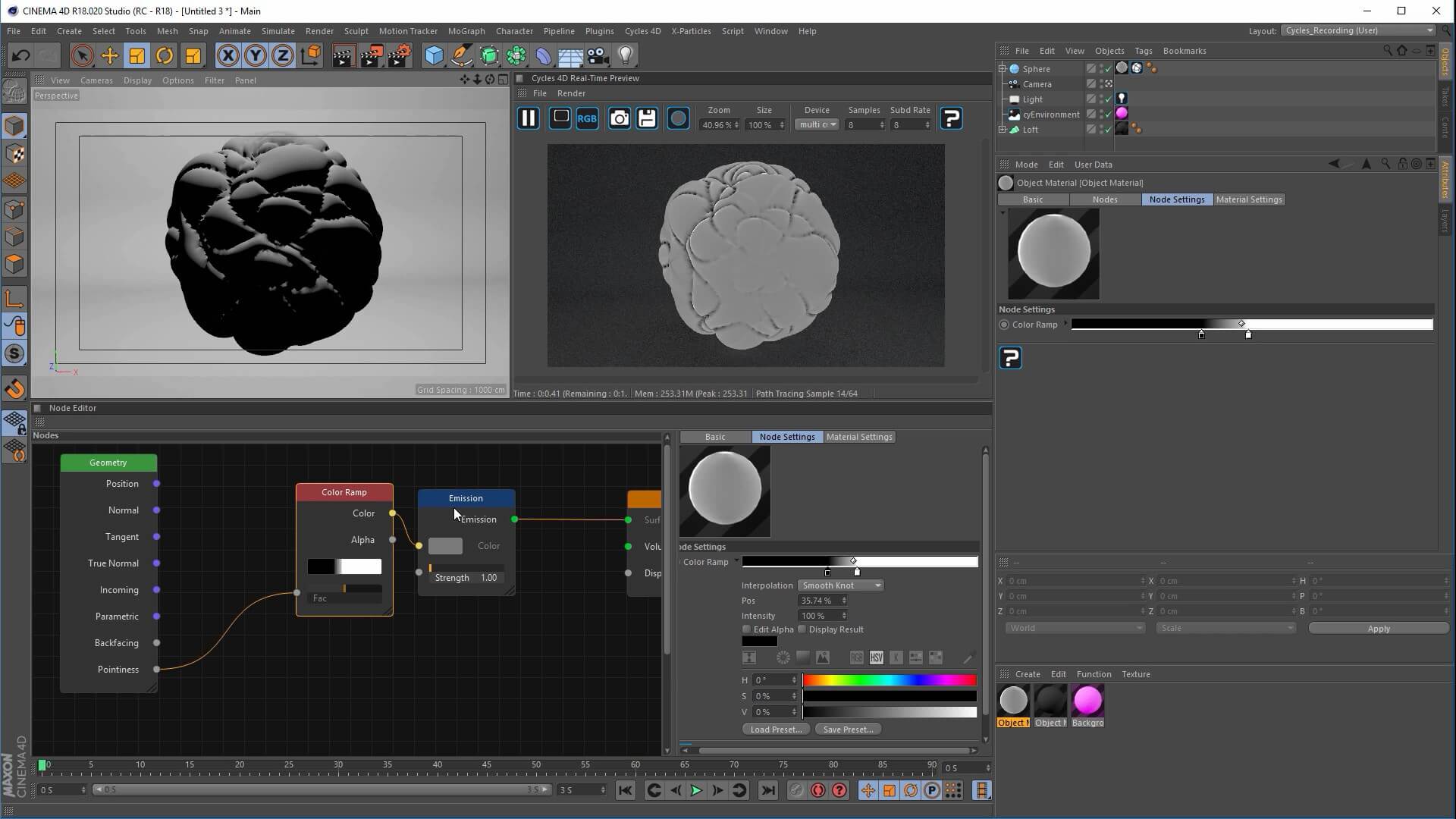1456x819 pixels.
Task: Expand the Loft object in hierarchy
Action: pyautogui.click(x=1003, y=130)
